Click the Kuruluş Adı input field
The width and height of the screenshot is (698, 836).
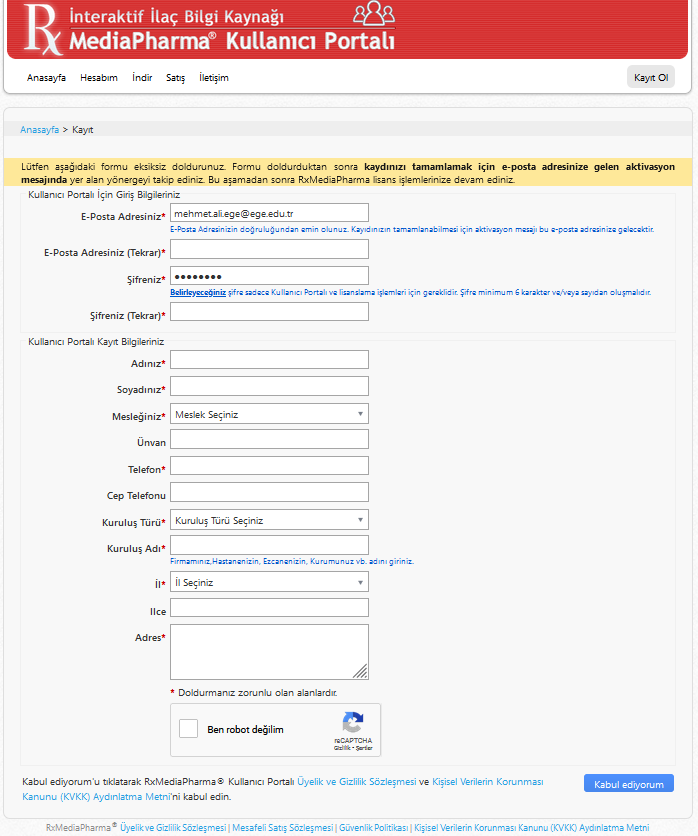[x=269, y=545]
